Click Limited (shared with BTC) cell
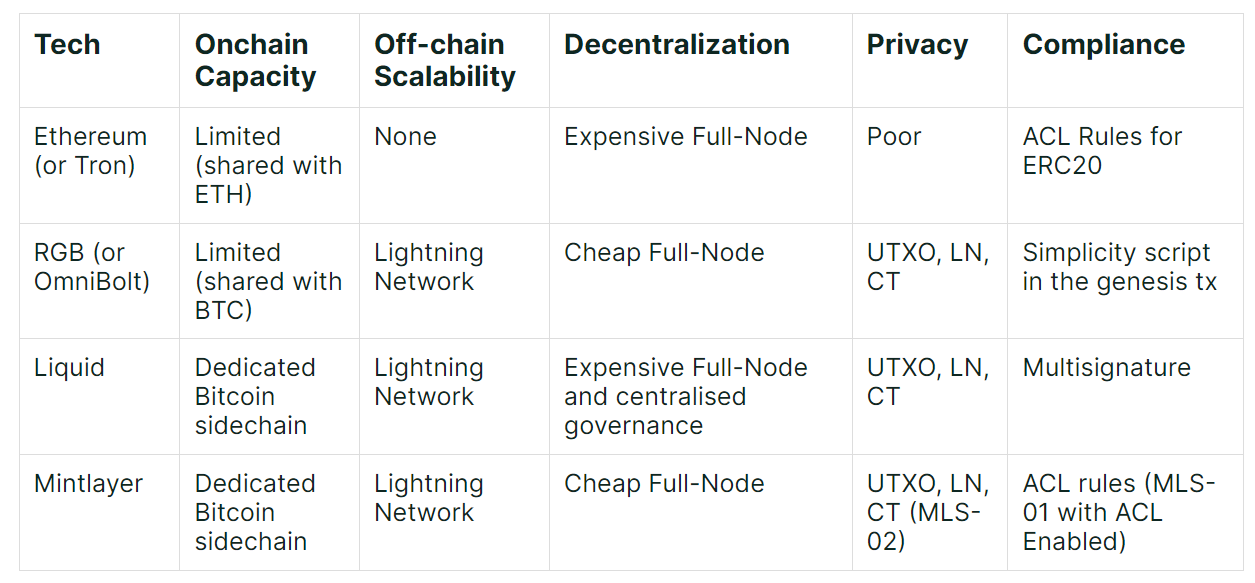 268,281
